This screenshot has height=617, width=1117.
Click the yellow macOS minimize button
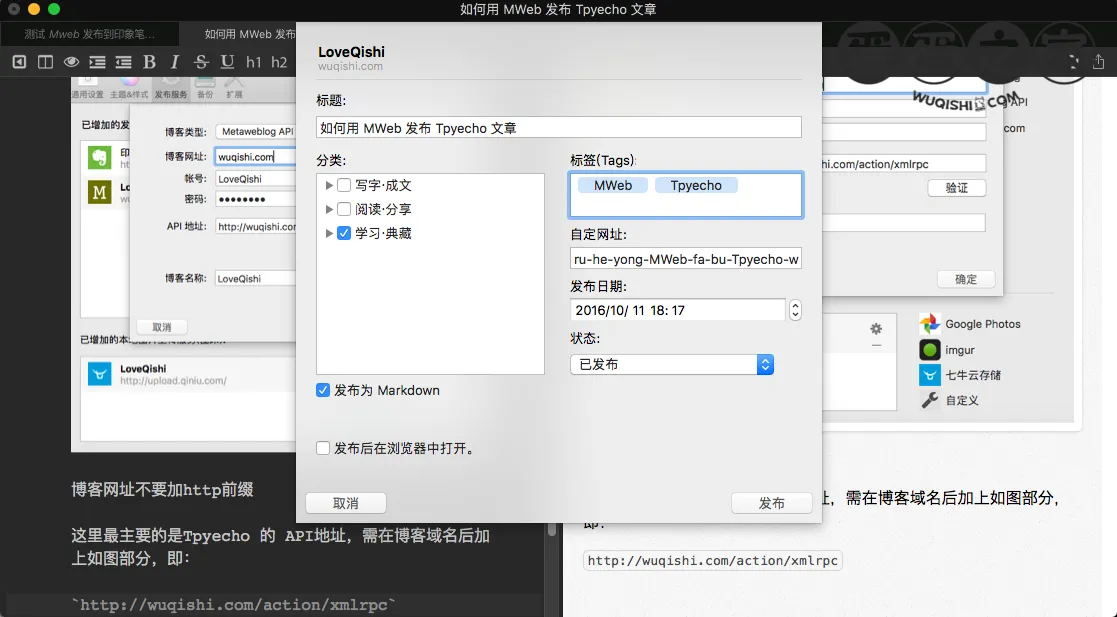(33, 9)
